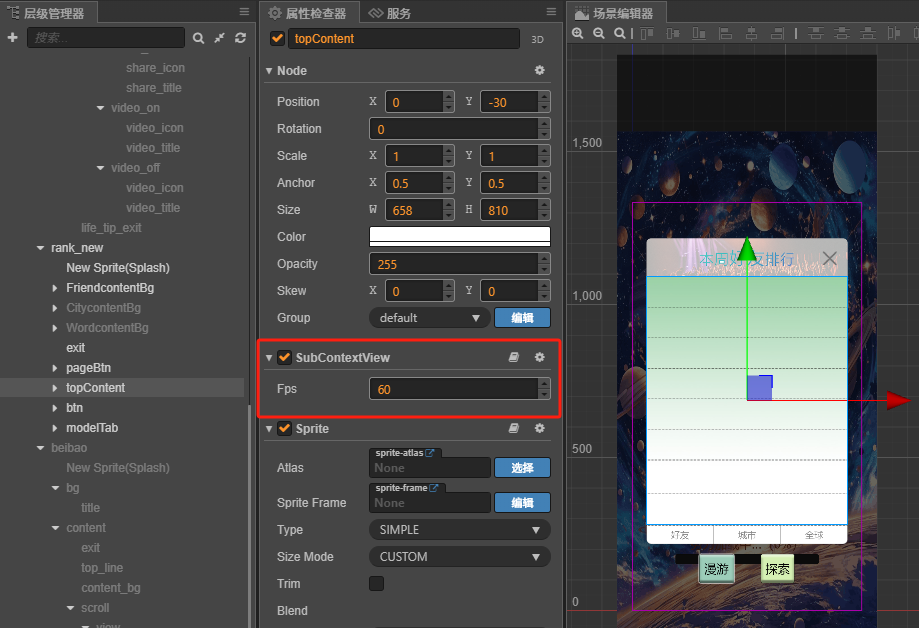Open SubContextView component help docs icon
Image resolution: width=919 pixels, height=628 pixels.
(x=514, y=357)
